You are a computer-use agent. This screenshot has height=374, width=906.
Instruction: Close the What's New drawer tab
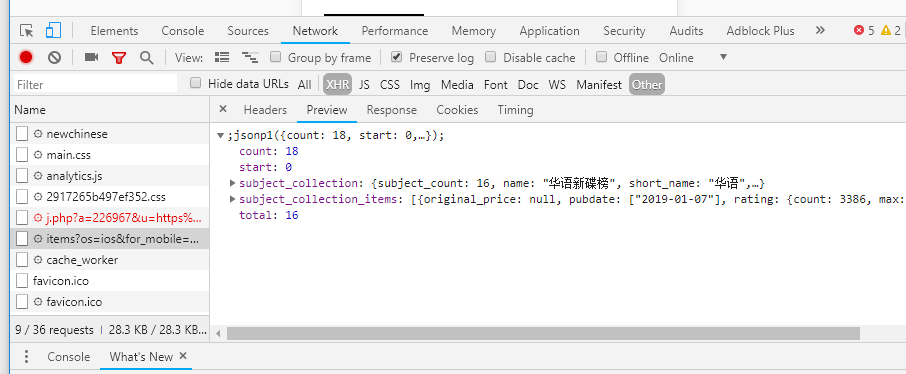click(x=183, y=356)
